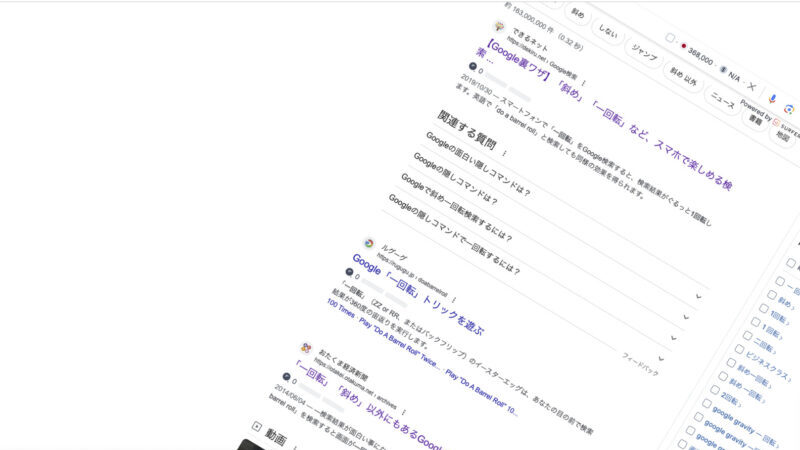Click dark badge icon under ルグーグ result title
This screenshot has width=800, height=450.
[349, 272]
